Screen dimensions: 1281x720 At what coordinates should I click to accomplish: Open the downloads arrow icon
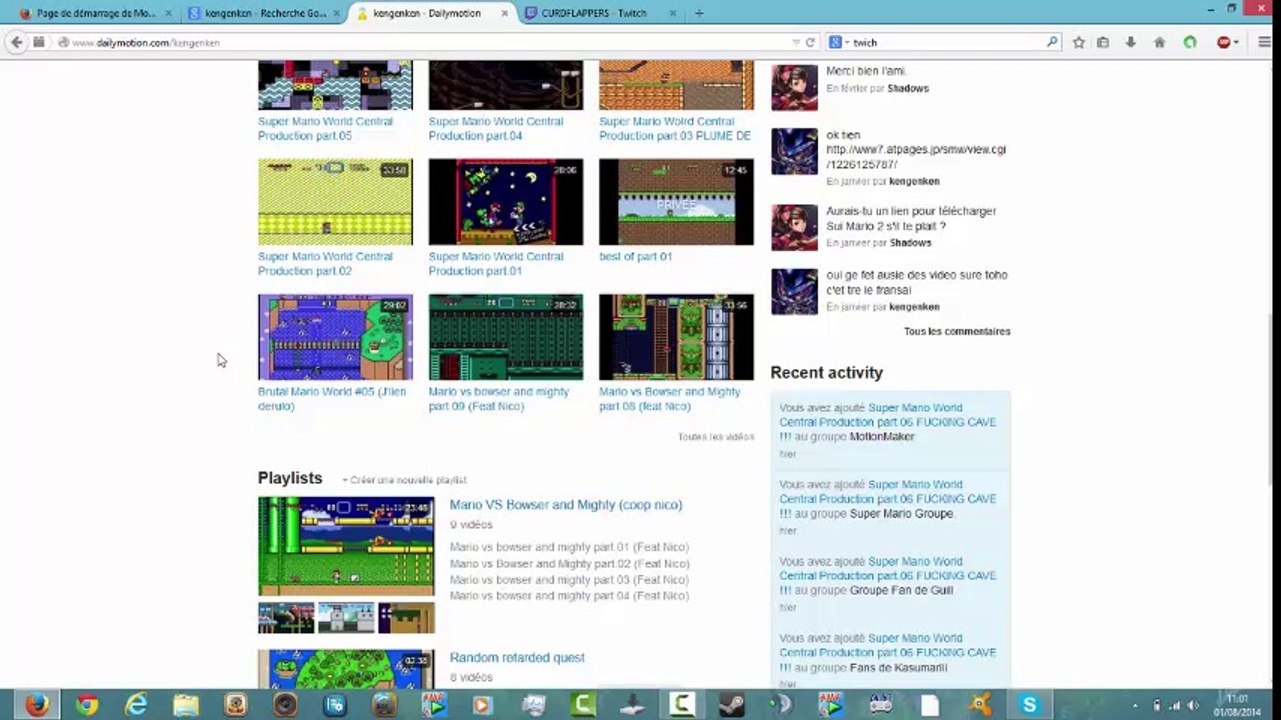tap(1131, 43)
